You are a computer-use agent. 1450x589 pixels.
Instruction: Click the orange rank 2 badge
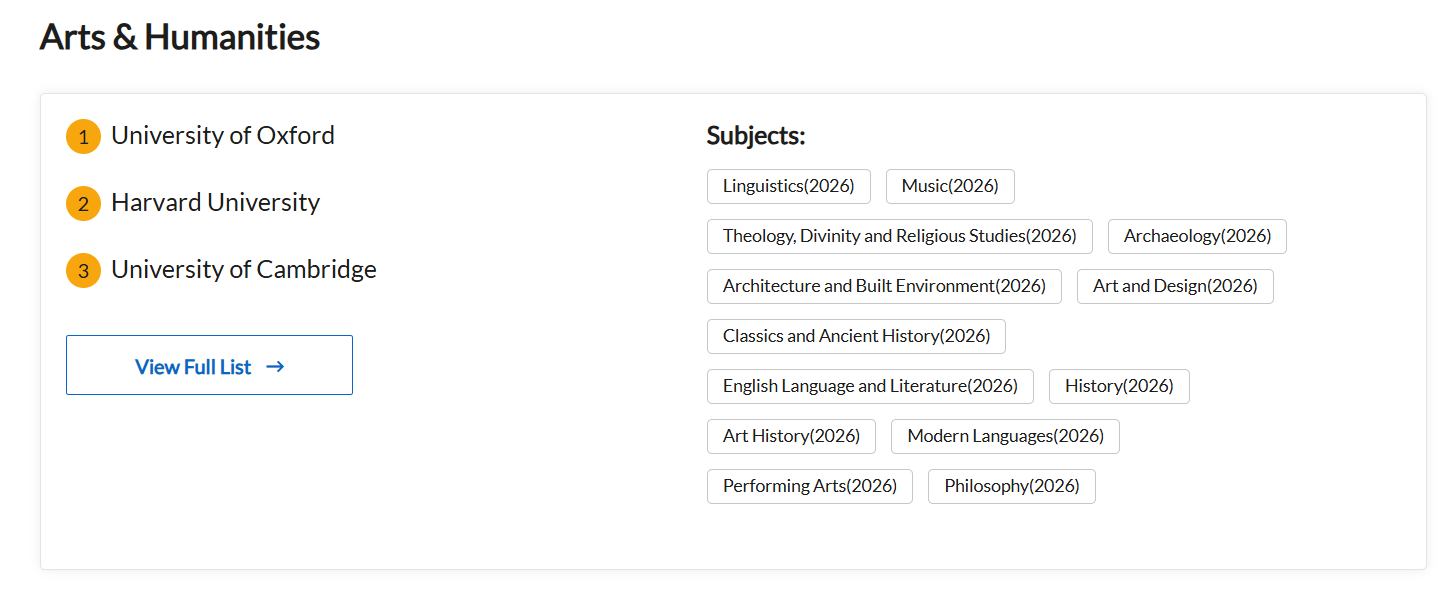coord(83,204)
